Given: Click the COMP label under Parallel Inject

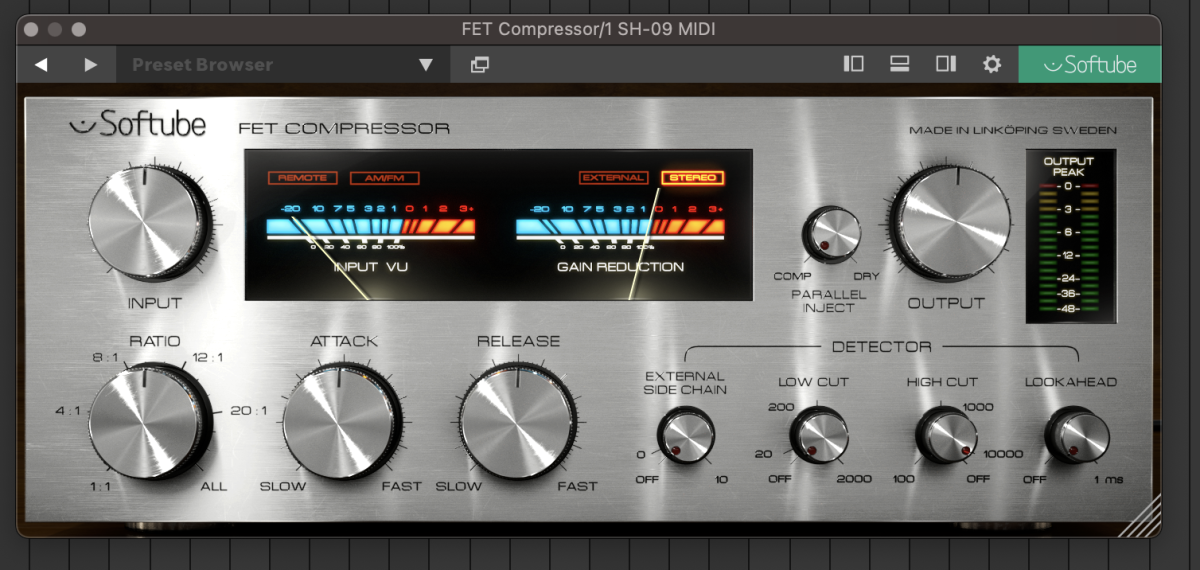Looking at the screenshot, I should tap(792, 277).
